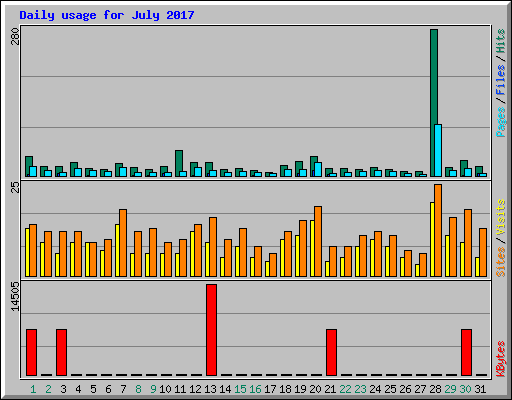Screen dimensions: 512x400
Task: Click the green Hits bar for day 11
Action: (179, 163)
